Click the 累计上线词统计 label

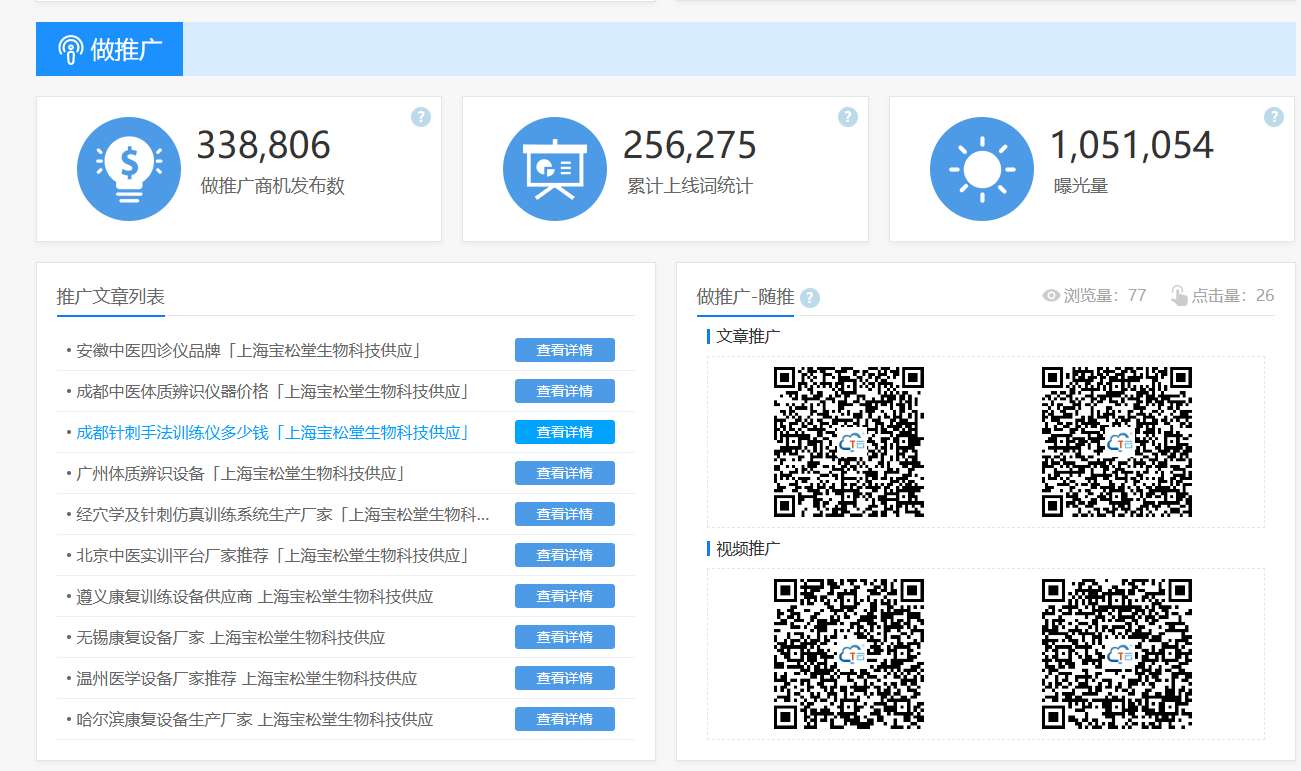pos(690,186)
